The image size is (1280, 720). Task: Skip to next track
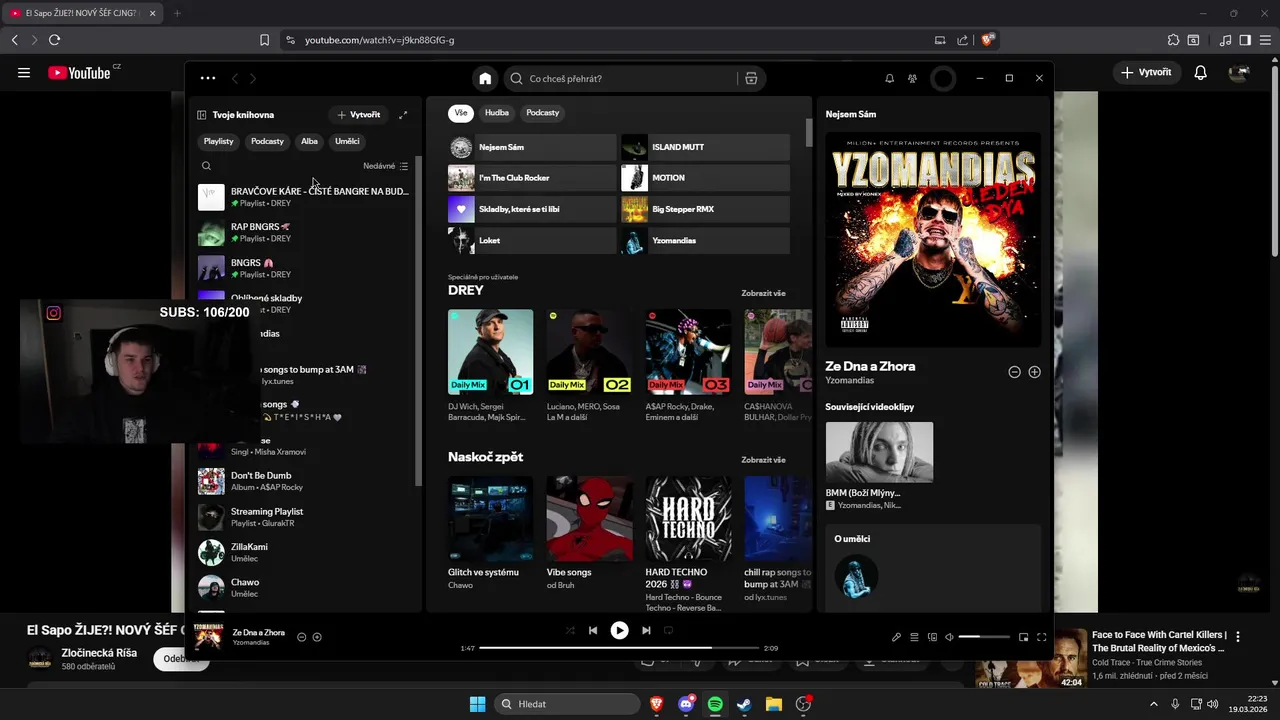pos(646,630)
